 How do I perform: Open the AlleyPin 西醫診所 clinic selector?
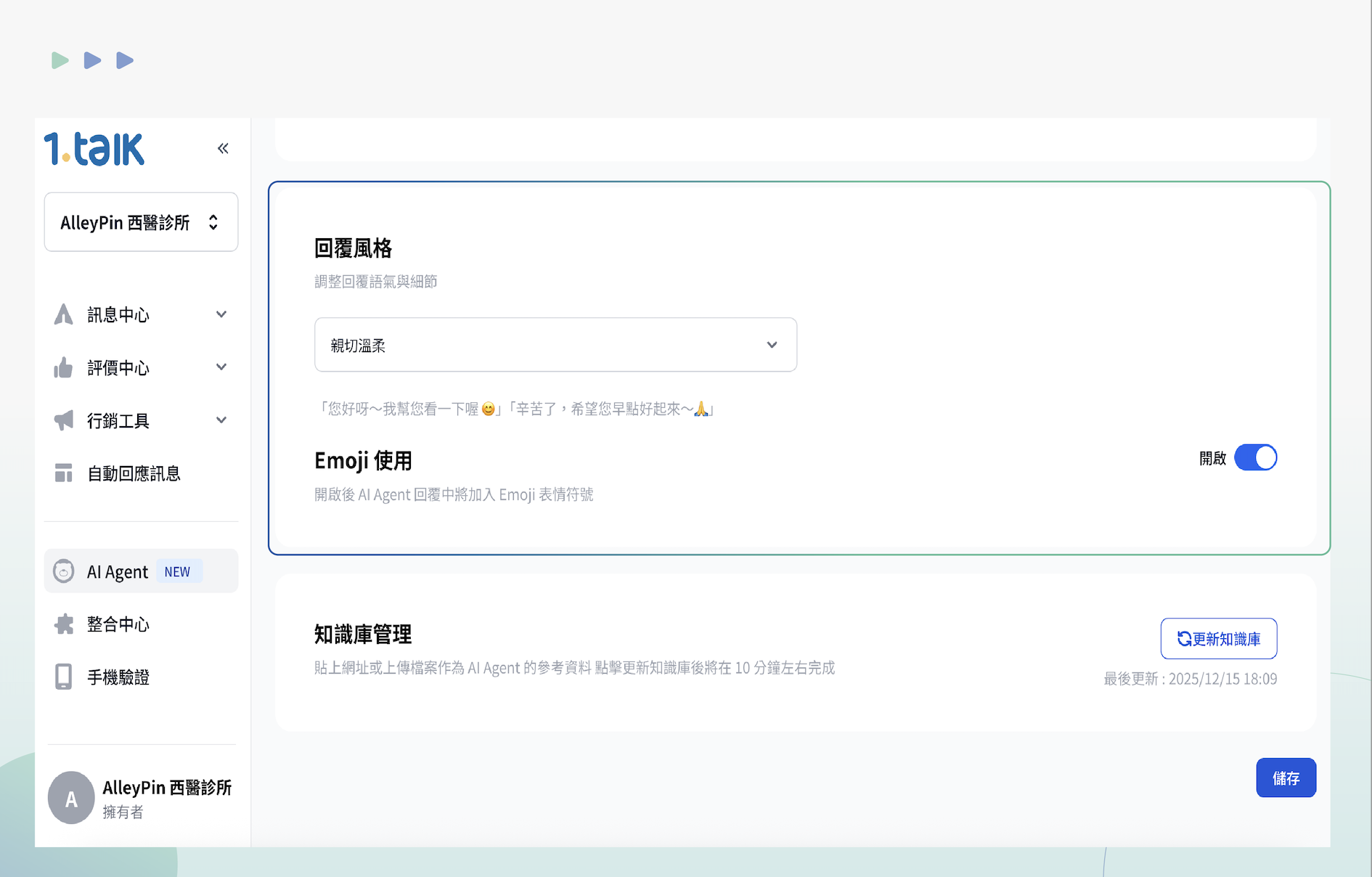(141, 222)
